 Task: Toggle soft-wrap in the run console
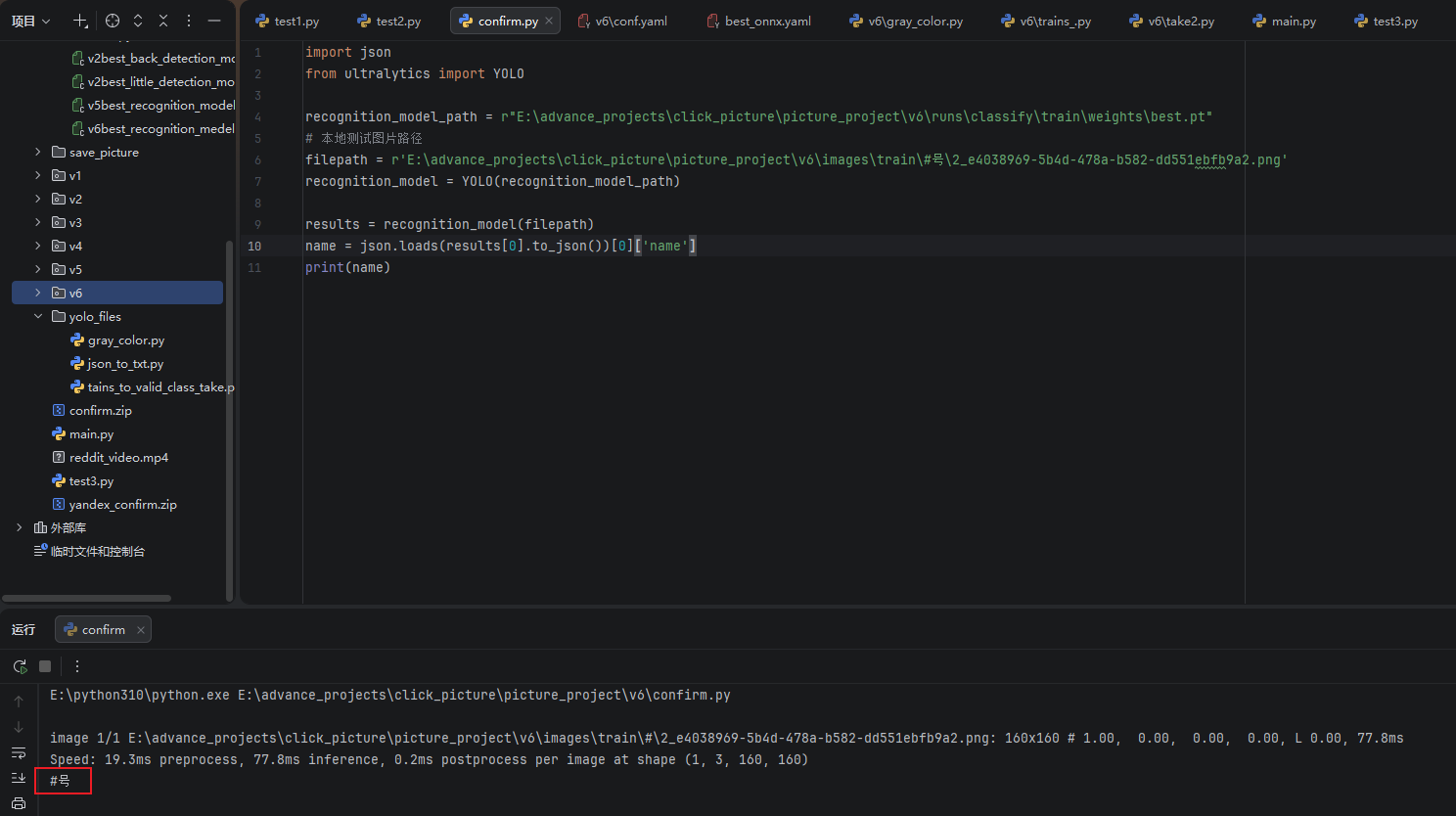(19, 752)
